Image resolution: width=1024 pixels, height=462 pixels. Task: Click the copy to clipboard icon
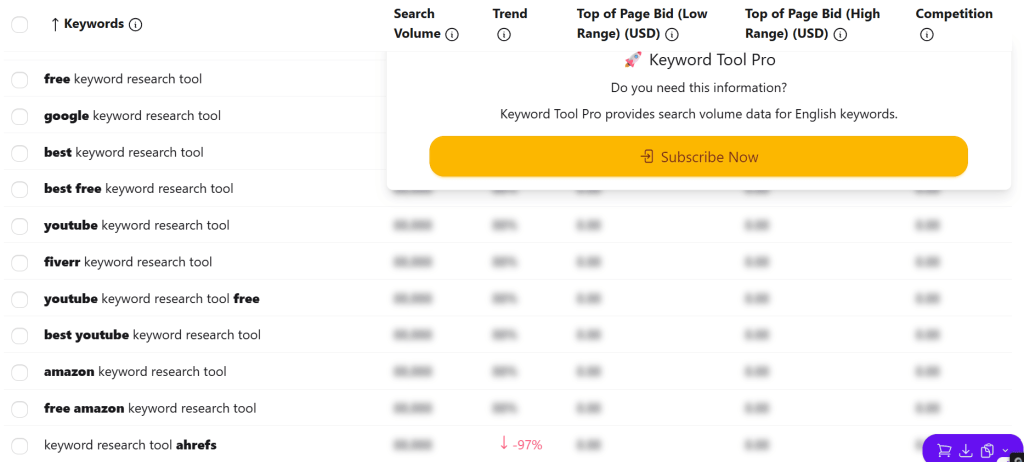tap(987, 450)
